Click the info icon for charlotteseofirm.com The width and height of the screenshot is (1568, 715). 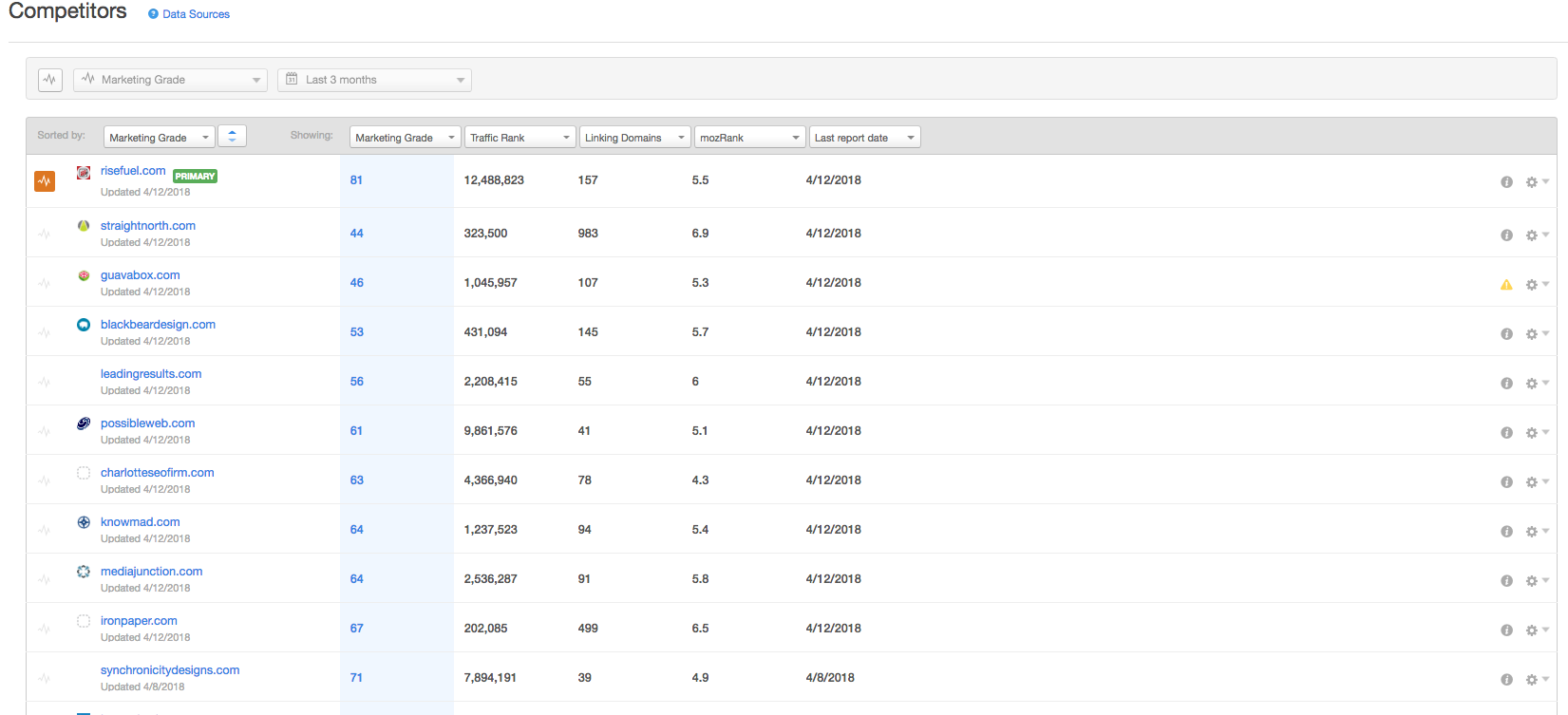tap(1506, 482)
